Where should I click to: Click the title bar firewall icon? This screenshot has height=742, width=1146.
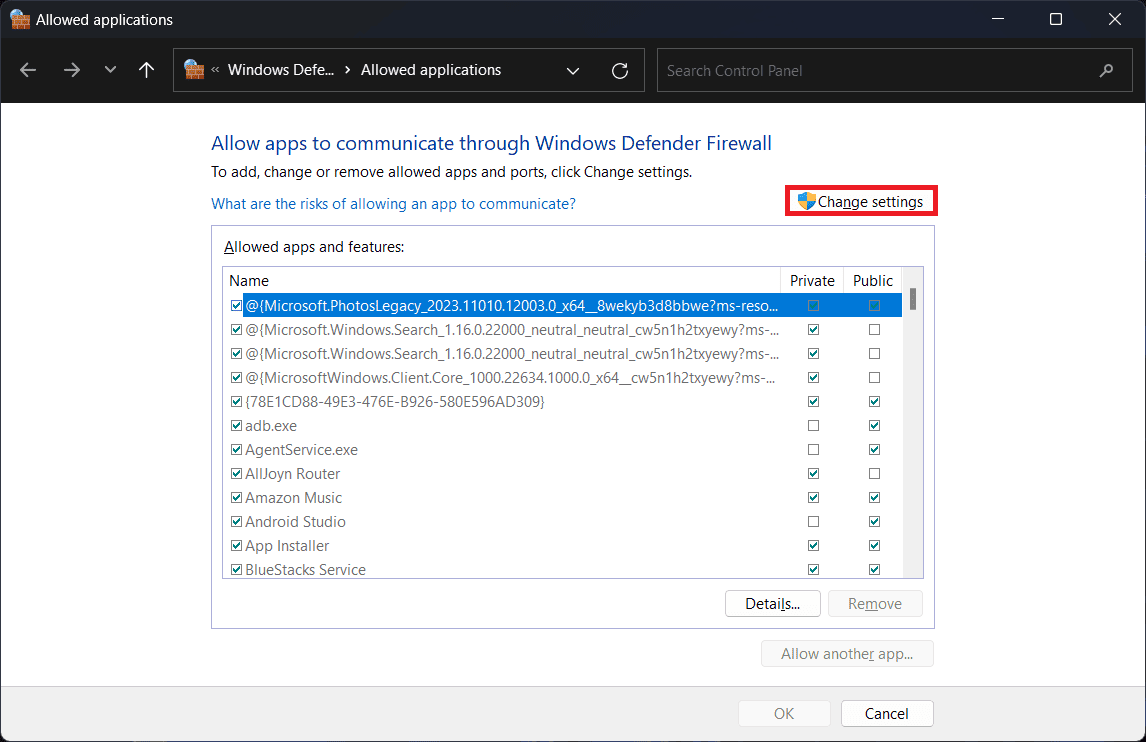(x=20, y=19)
